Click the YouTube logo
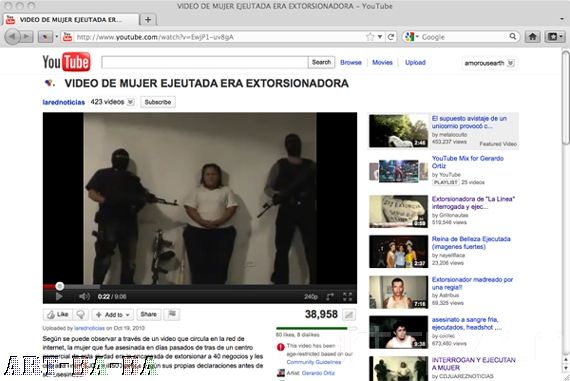 tap(67, 62)
